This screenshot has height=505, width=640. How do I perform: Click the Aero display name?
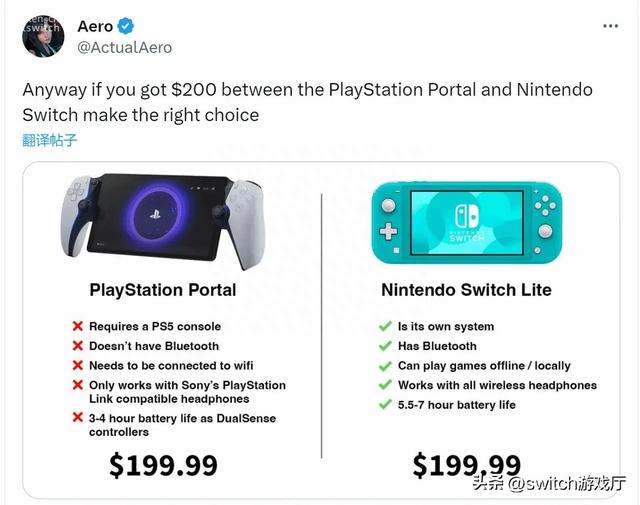tap(95, 26)
